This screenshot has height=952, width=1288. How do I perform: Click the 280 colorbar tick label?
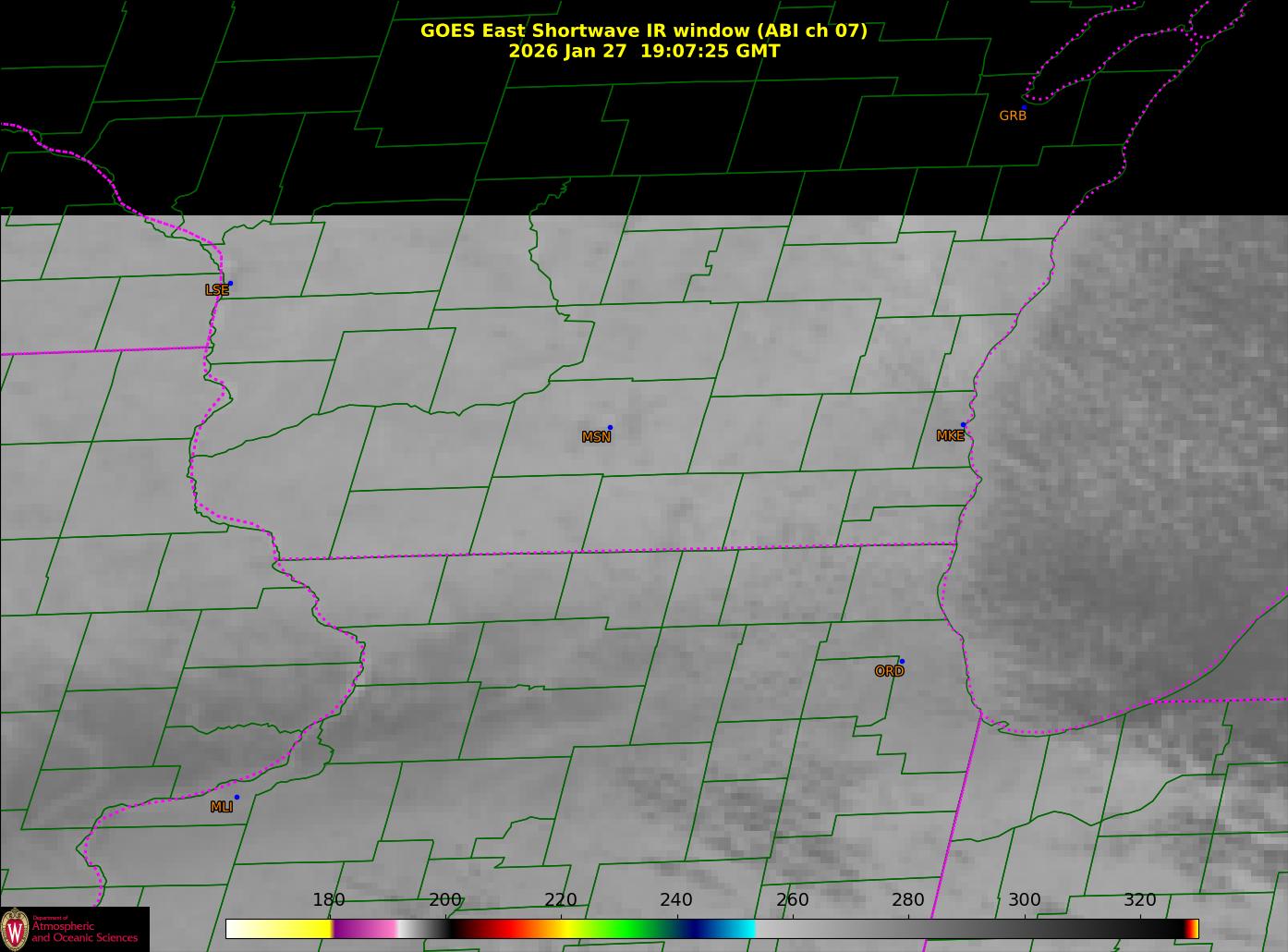pos(908,900)
